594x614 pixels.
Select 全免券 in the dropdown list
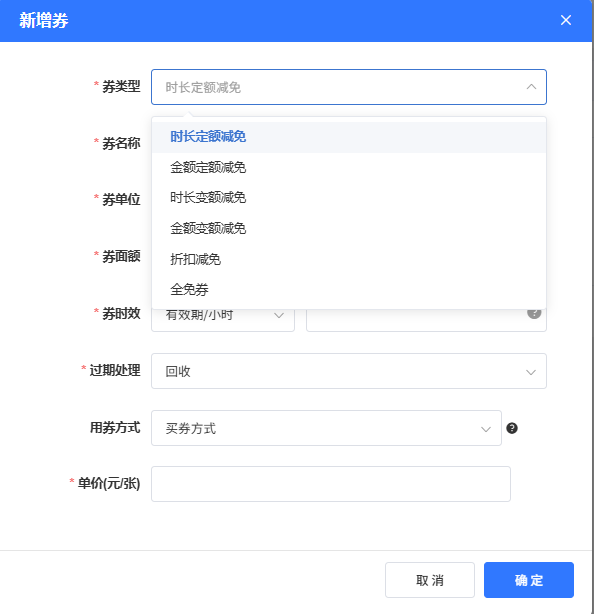pos(348,289)
